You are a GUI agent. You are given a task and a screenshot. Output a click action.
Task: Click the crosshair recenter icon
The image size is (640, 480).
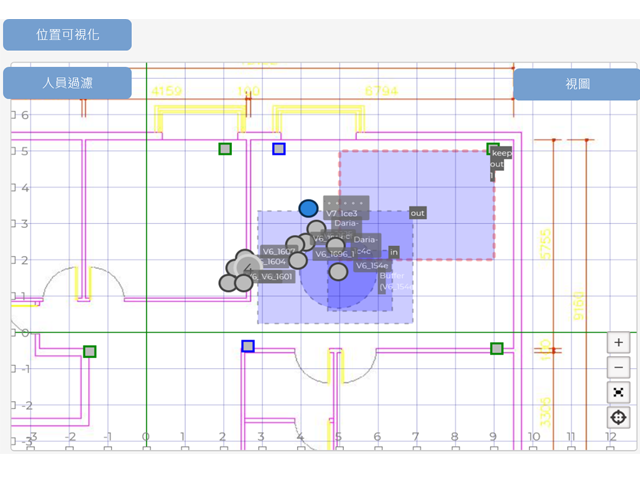(x=618, y=417)
